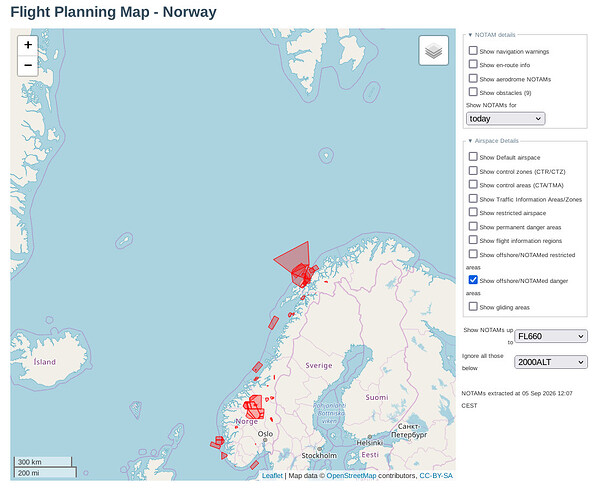599x500 pixels.
Task: Tick Show restricted airspace
Action: (x=473, y=212)
